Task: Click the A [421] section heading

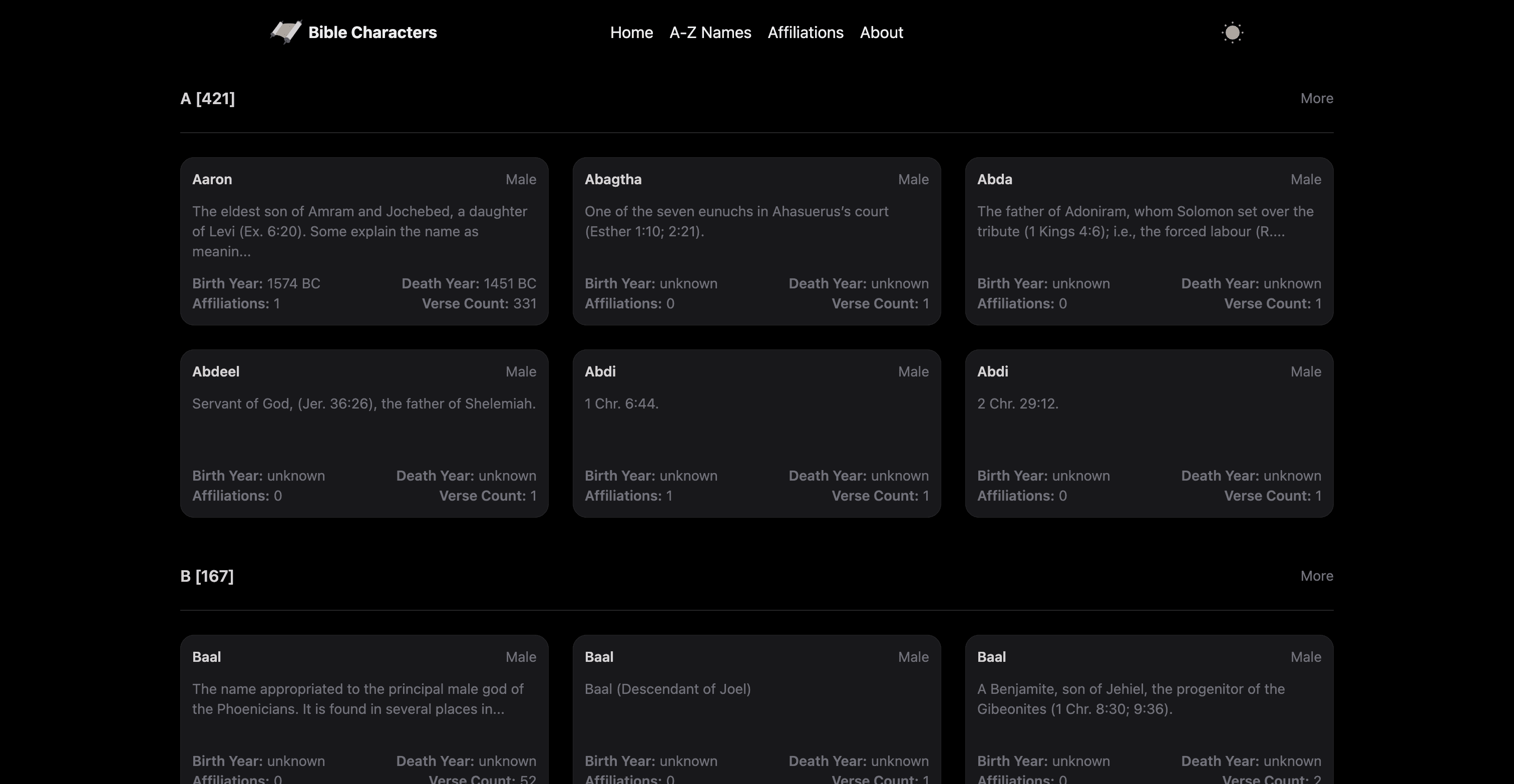Action: [x=207, y=98]
